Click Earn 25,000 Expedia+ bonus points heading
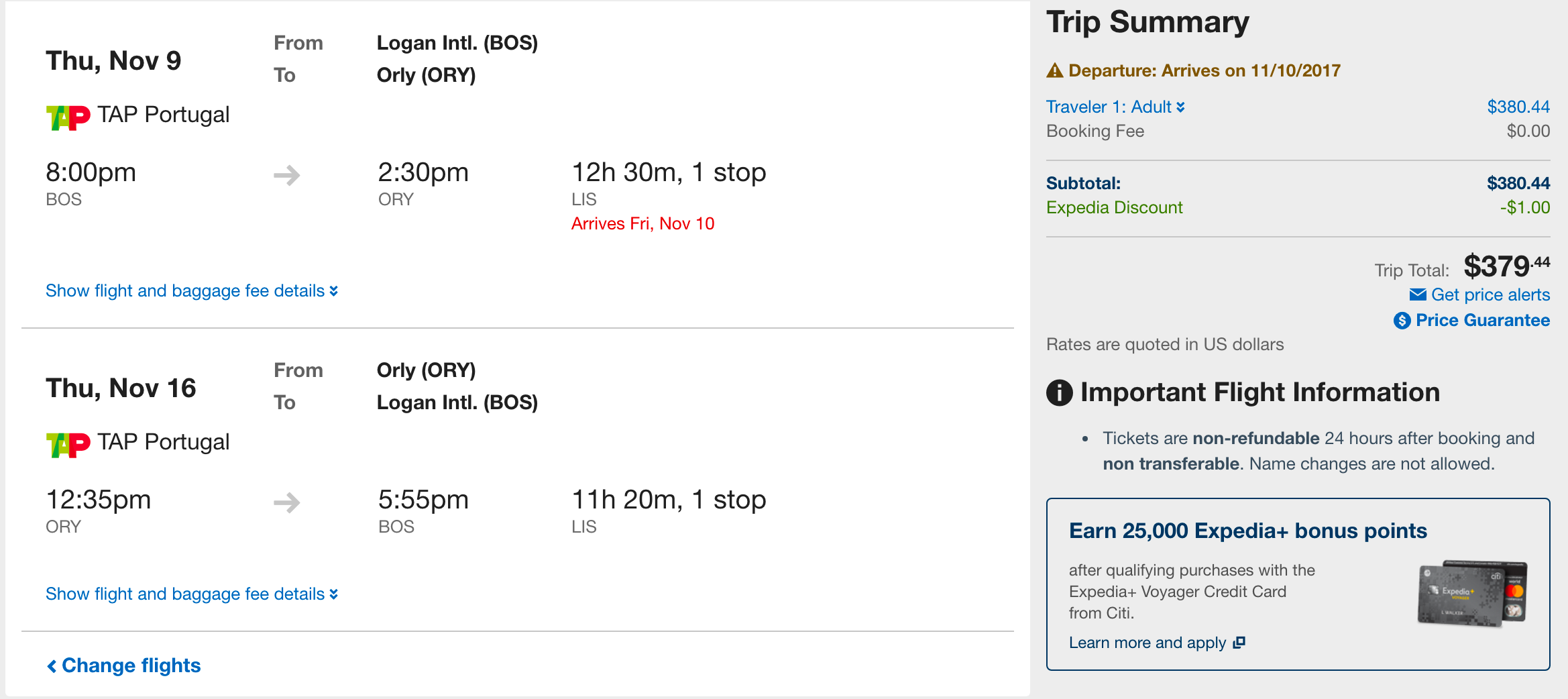Viewport: 1568px width, 699px height. pos(1247,531)
